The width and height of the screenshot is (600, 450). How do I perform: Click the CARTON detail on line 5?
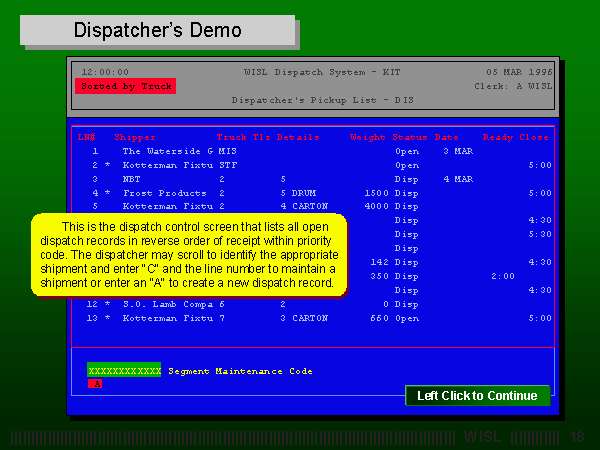(310, 206)
